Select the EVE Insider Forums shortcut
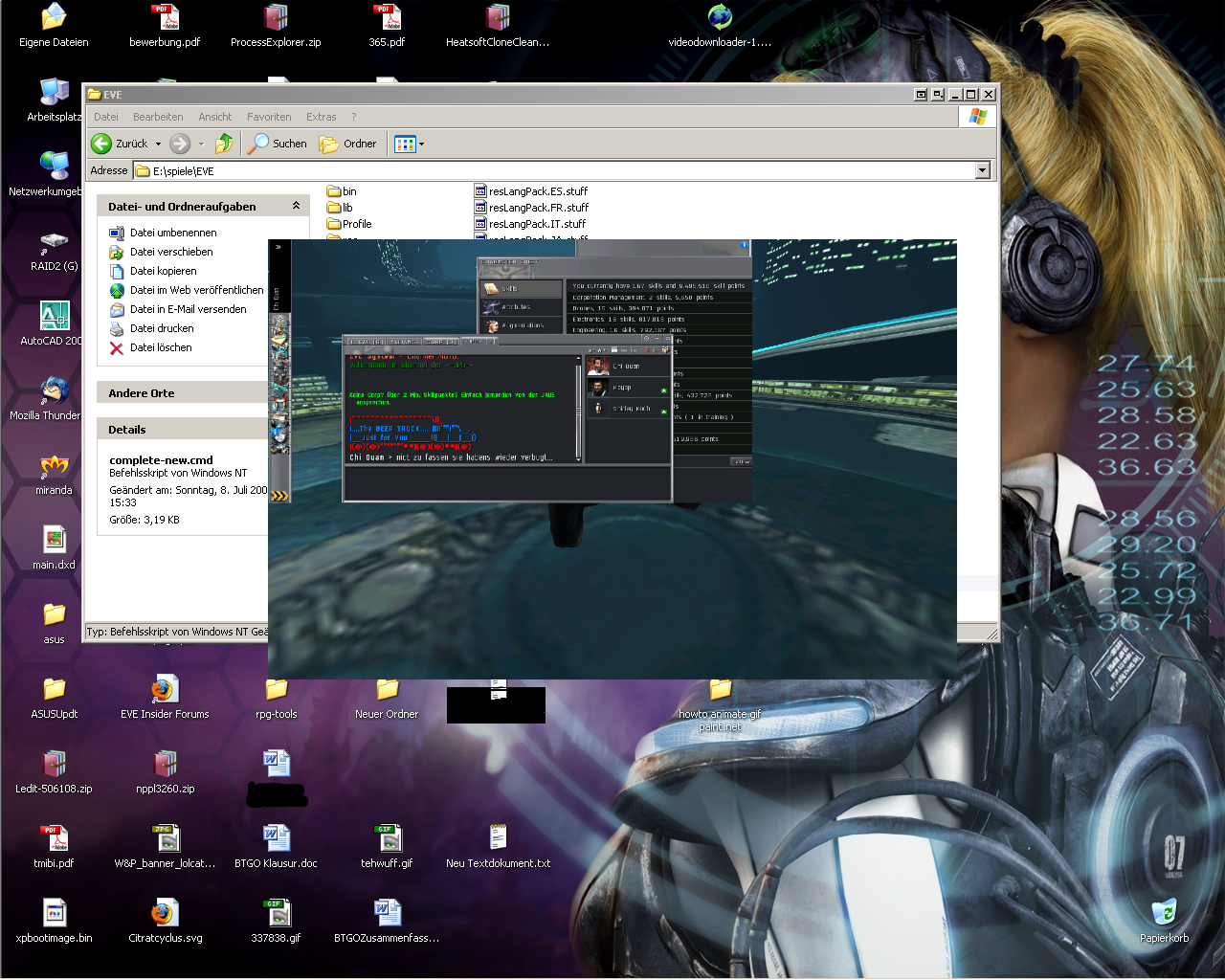Screen dimensions: 1225x980 [165, 691]
